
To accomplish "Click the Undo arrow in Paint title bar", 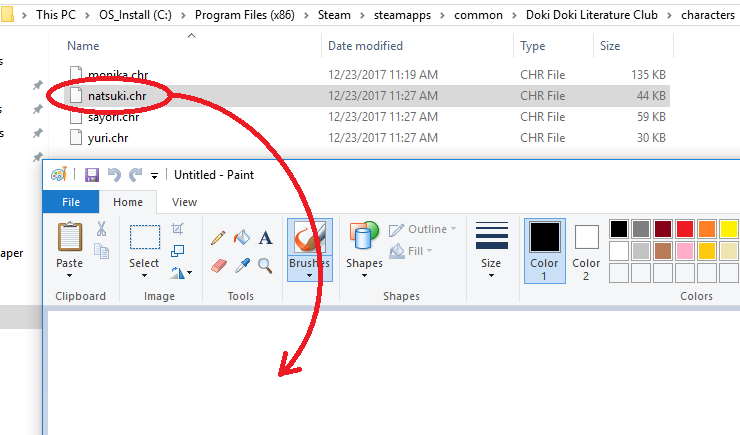I will point(114,175).
